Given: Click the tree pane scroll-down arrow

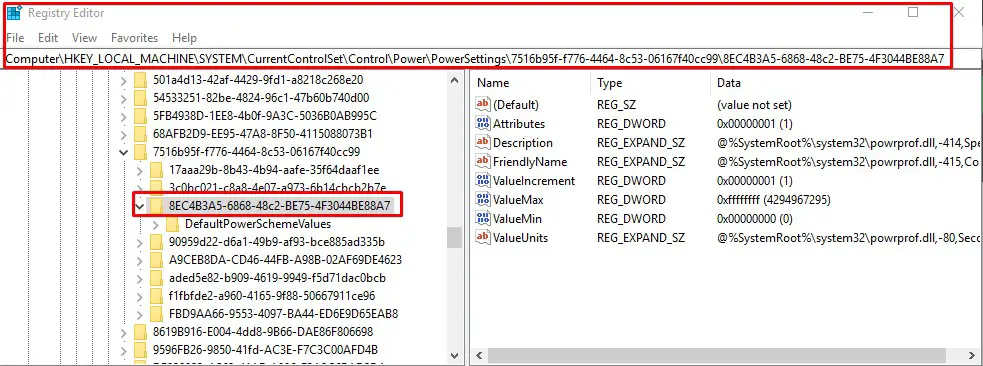Looking at the screenshot, I should [455, 355].
